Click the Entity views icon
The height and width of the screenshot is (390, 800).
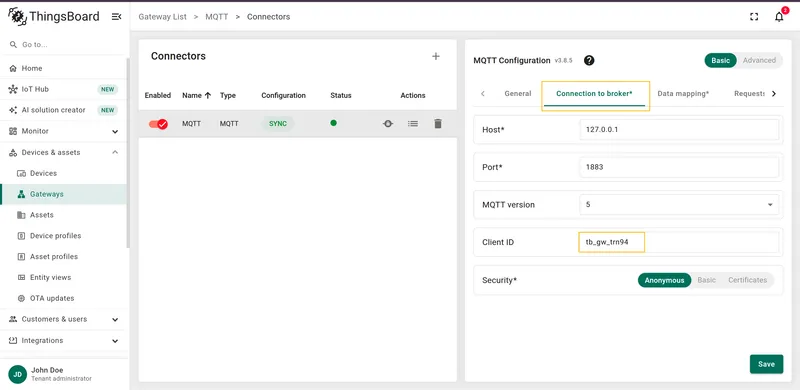coord(21,278)
